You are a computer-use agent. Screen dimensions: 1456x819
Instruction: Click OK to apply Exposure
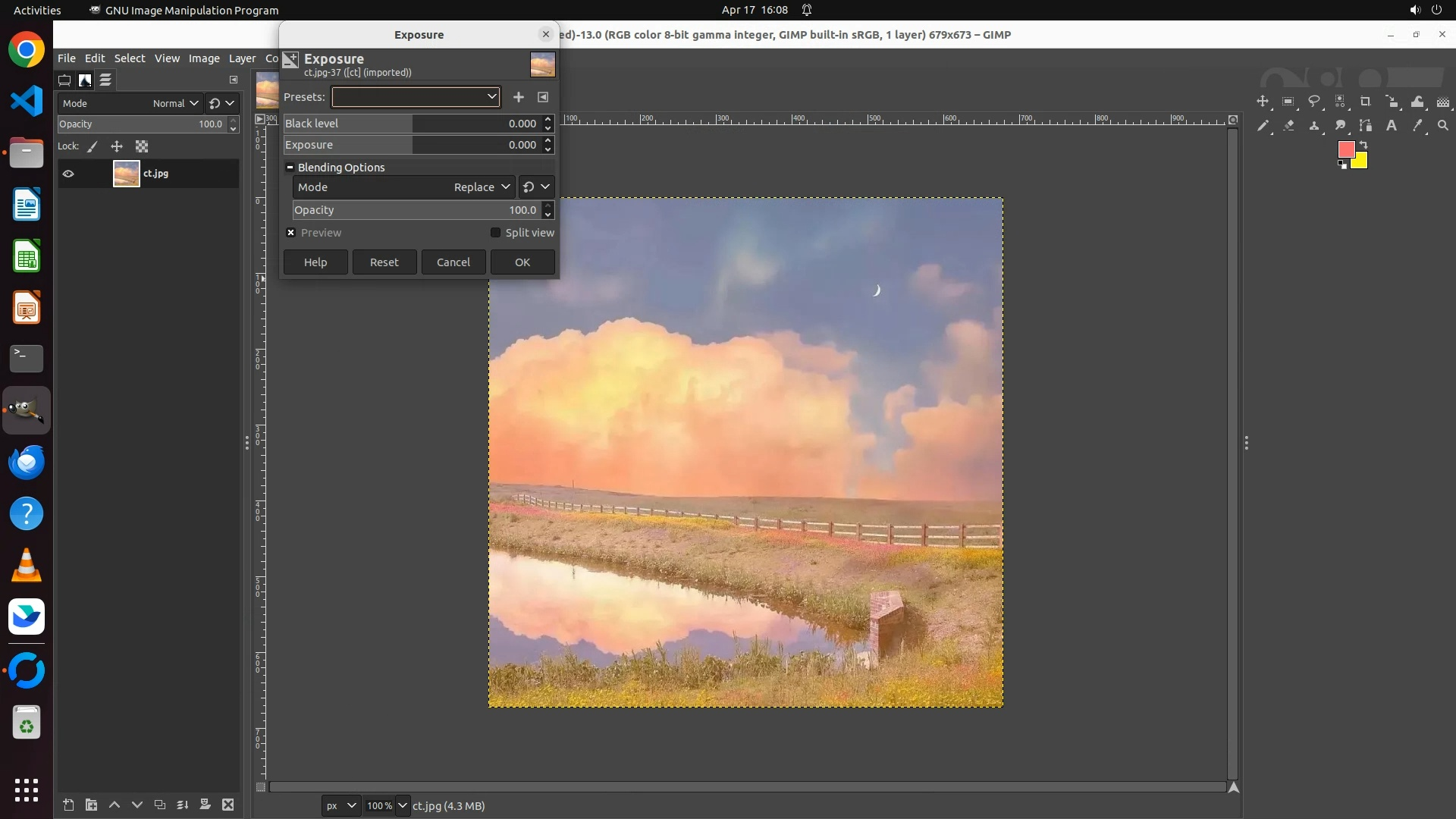coord(522,262)
